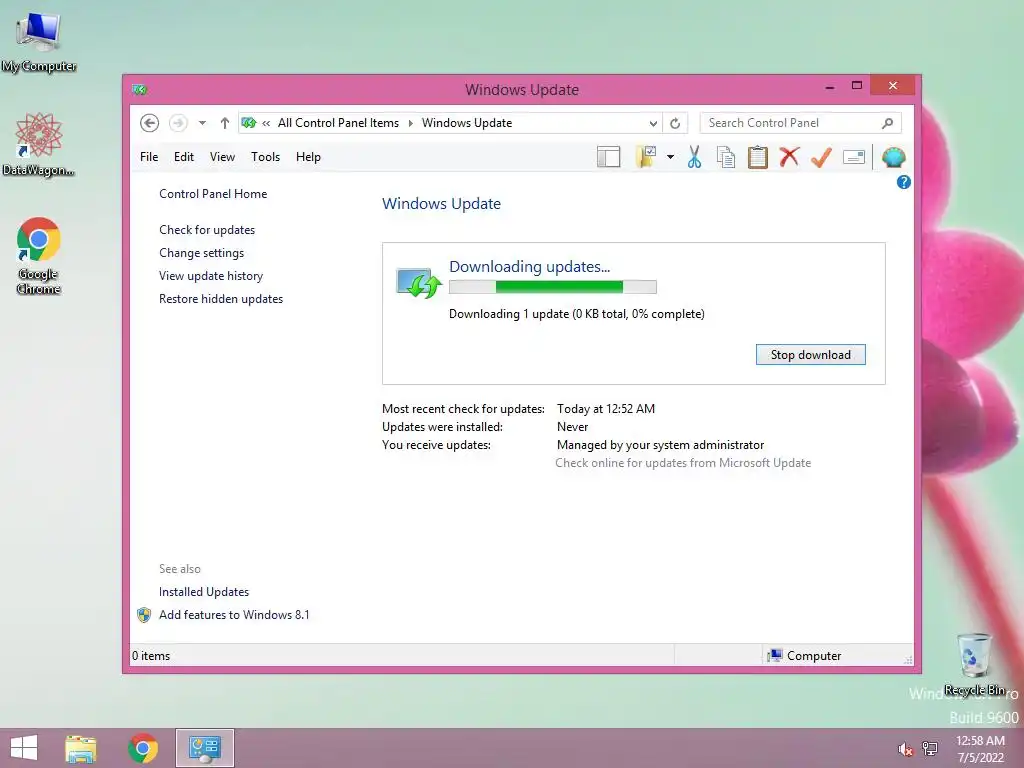Go up one level with Up arrow

[225, 123]
